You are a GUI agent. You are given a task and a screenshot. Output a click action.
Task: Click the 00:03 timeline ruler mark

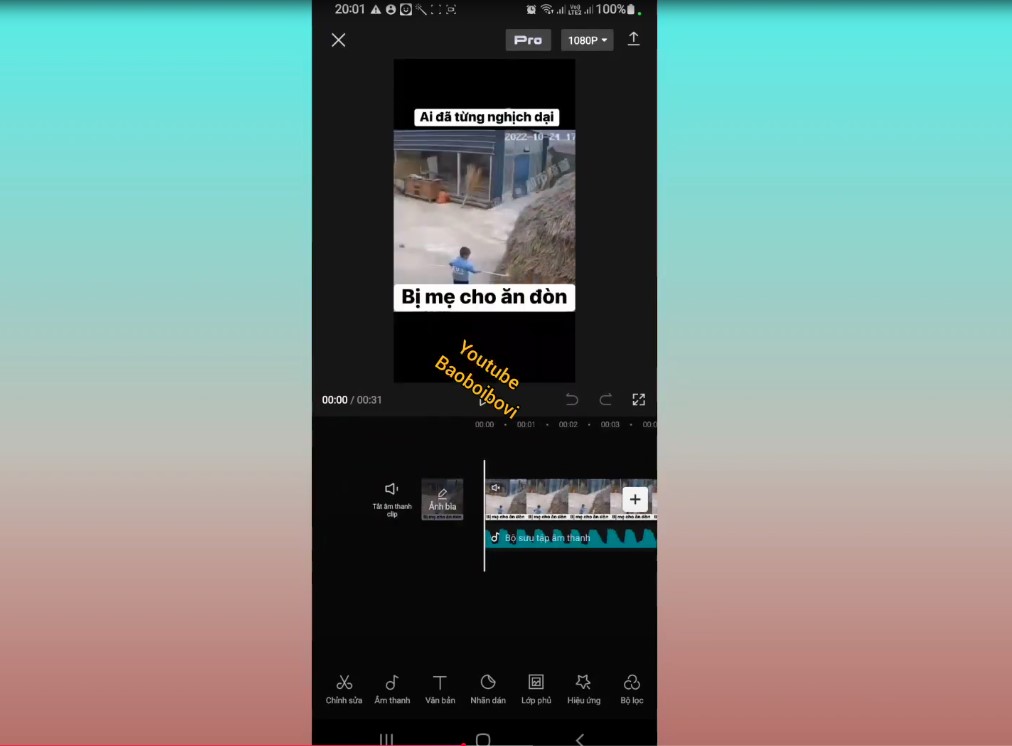[610, 425]
